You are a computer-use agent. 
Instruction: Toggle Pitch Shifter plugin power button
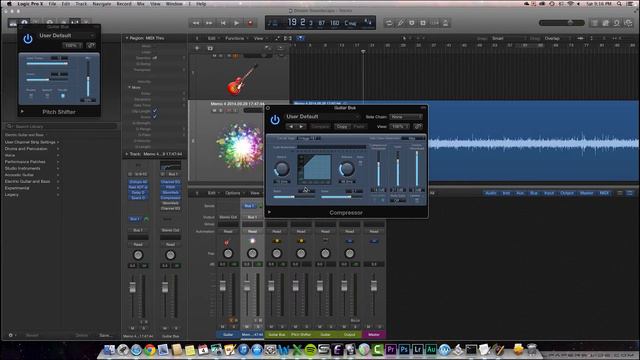(x=28, y=39)
